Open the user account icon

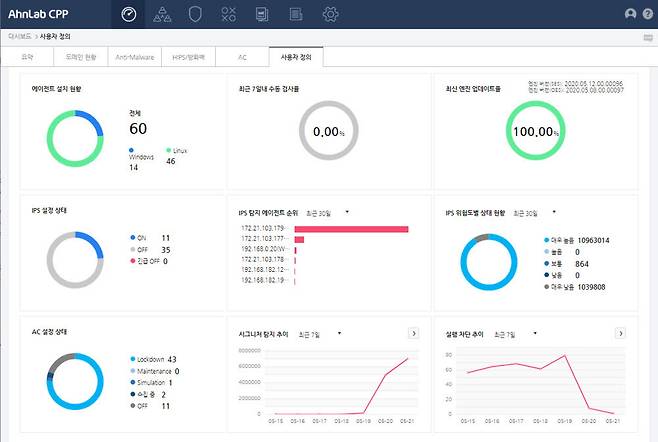pyautogui.click(x=630, y=14)
